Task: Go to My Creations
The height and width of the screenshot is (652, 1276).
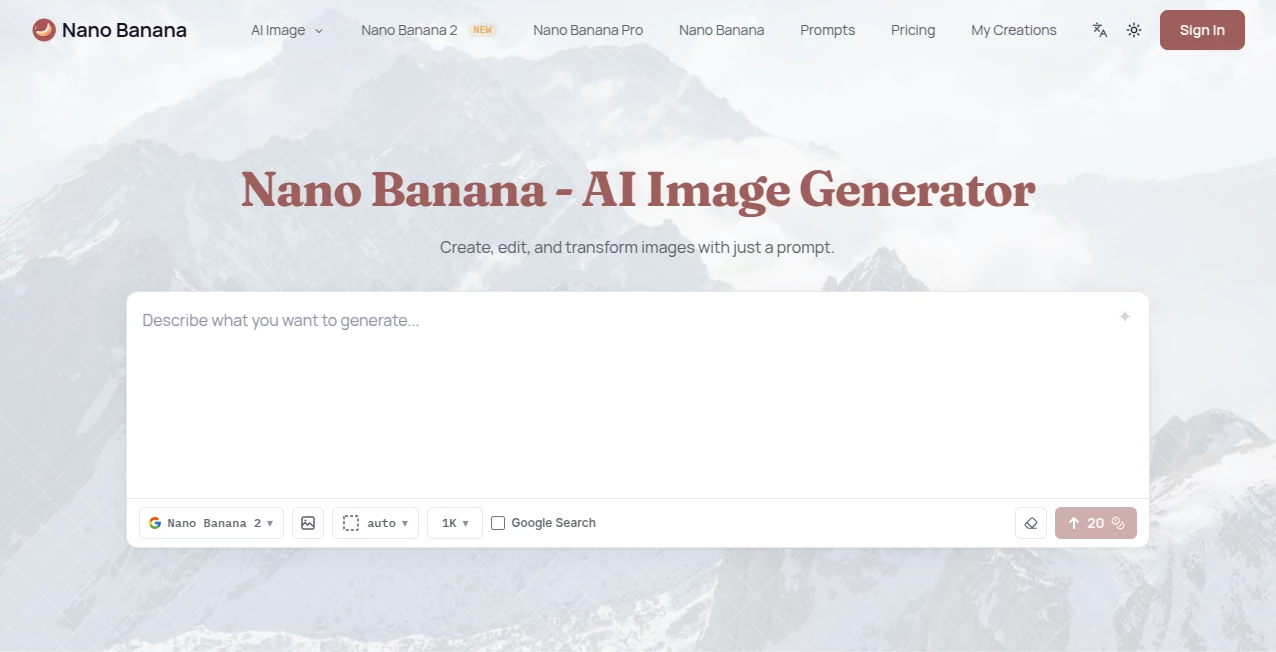Action: pyautogui.click(x=1013, y=30)
